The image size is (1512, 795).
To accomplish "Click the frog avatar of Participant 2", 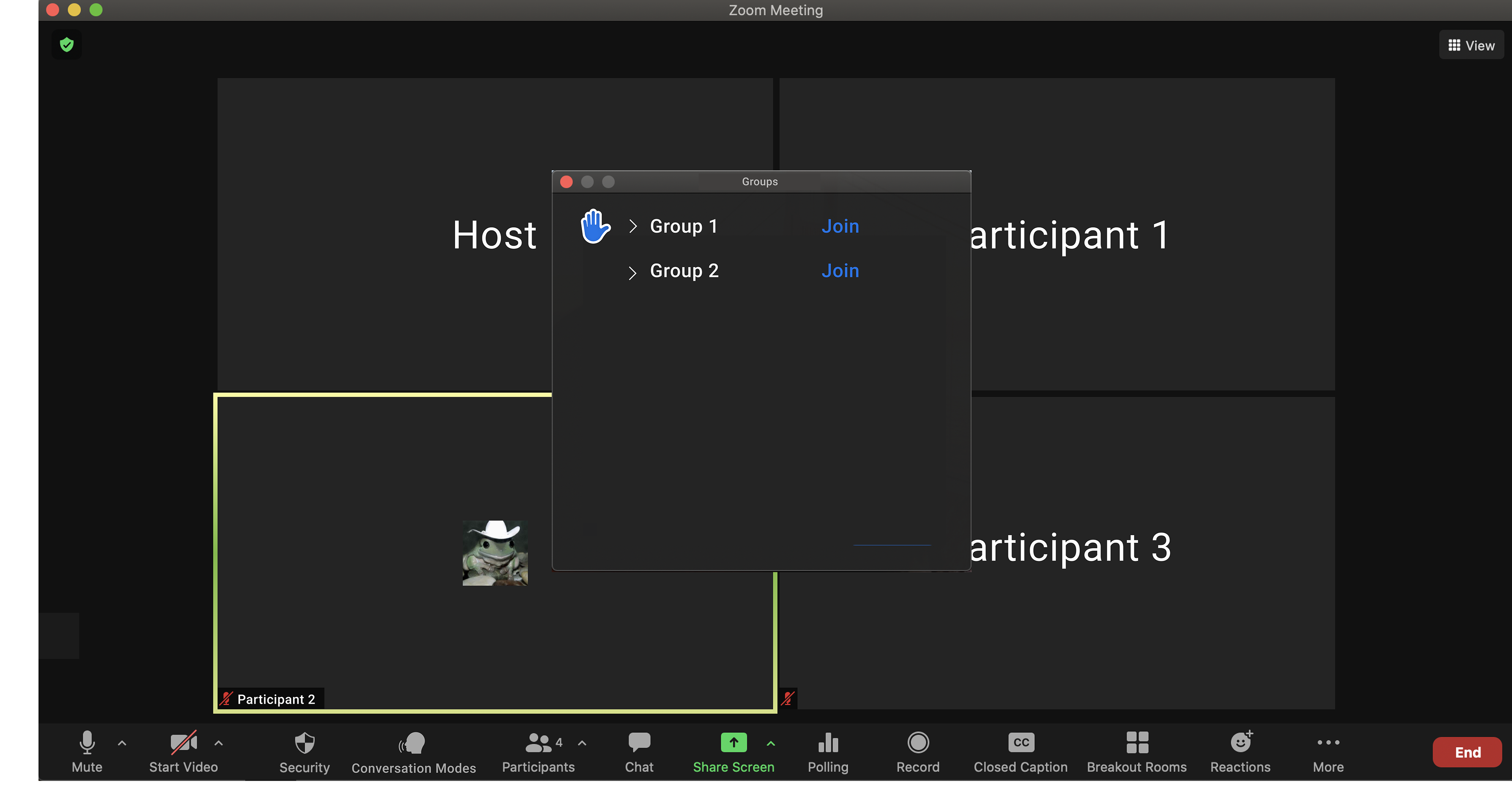I will pyautogui.click(x=495, y=553).
